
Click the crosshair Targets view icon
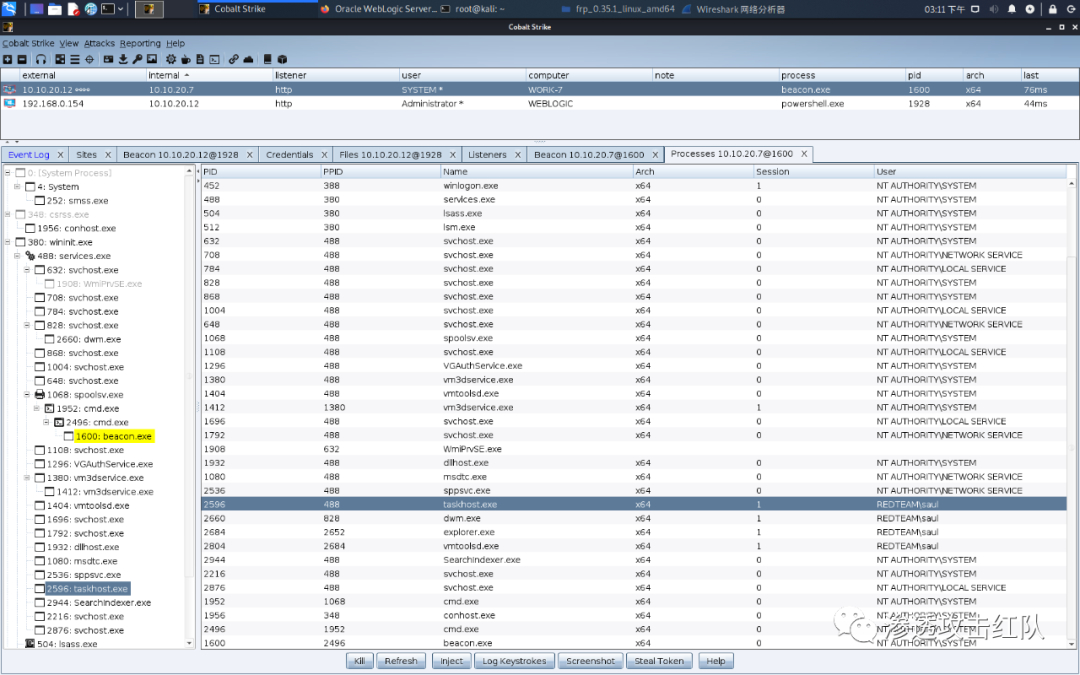click(89, 59)
